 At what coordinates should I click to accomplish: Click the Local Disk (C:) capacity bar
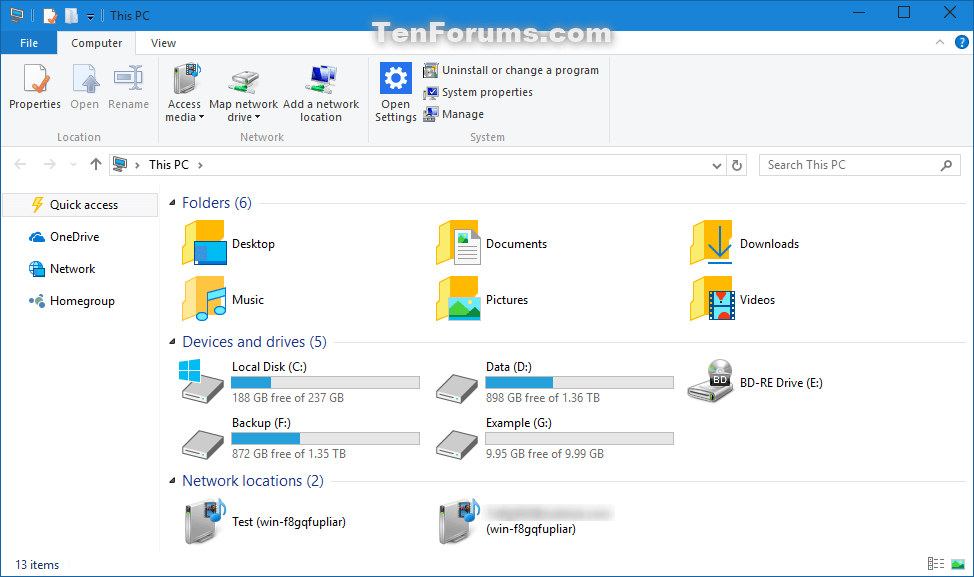[x=325, y=381]
